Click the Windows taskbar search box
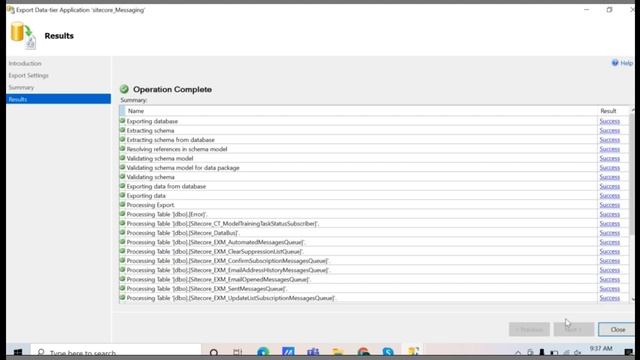 tap(116, 352)
